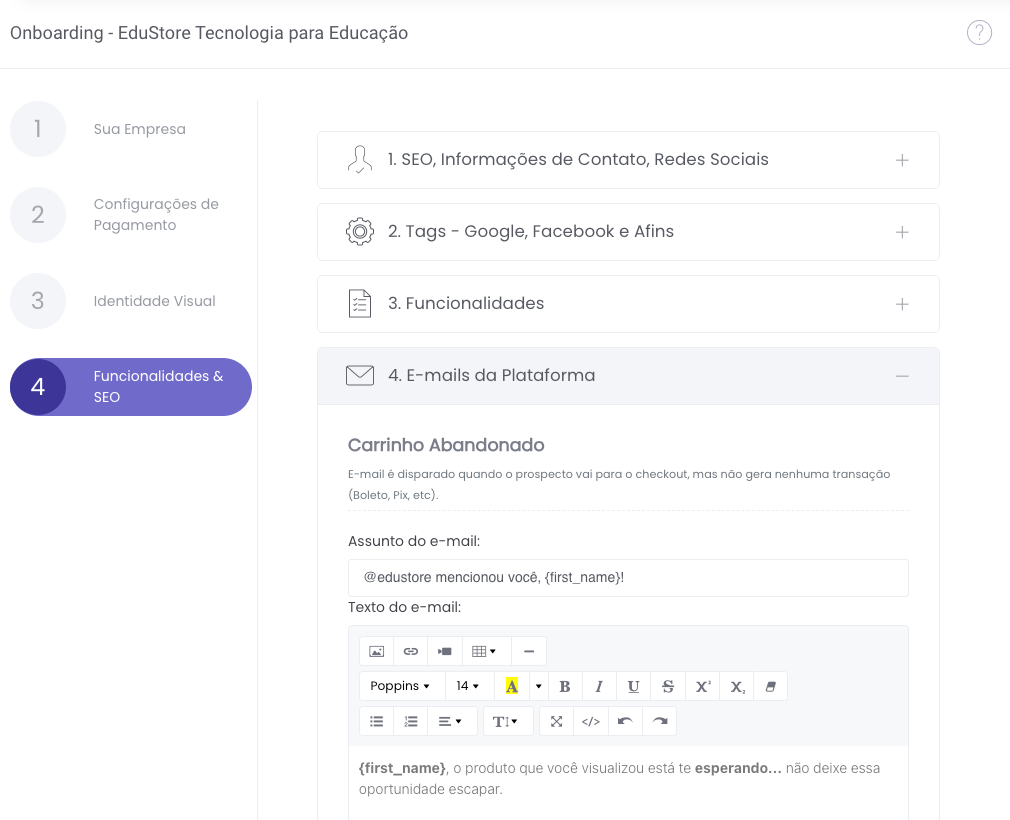The image size is (1010, 820).
Task: Click the eraser to remove font style
Action: point(770,686)
